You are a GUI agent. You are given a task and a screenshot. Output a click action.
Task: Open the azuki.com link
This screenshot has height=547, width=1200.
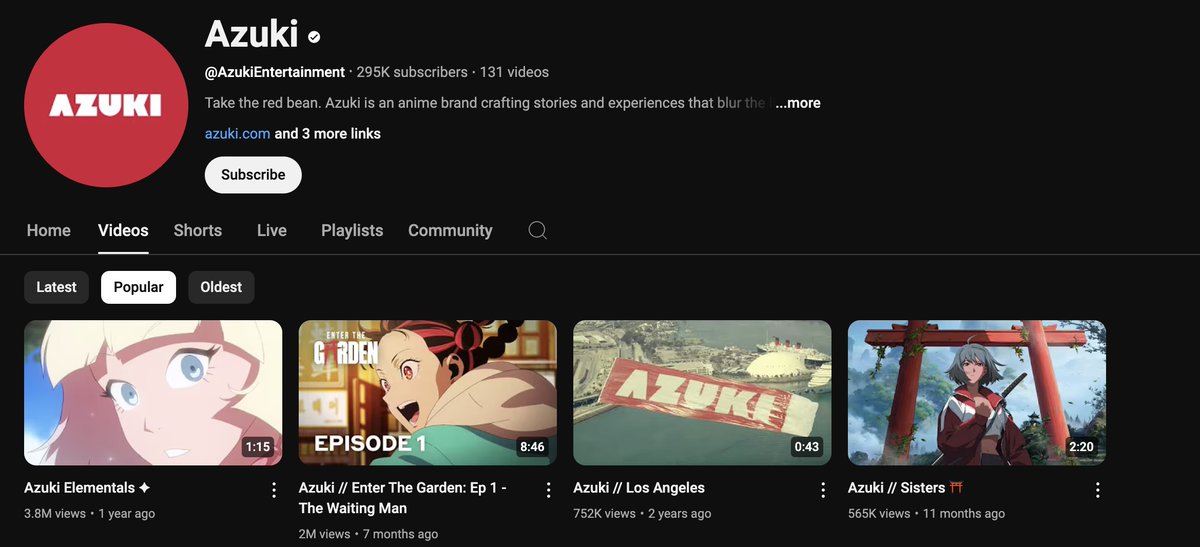pos(237,133)
